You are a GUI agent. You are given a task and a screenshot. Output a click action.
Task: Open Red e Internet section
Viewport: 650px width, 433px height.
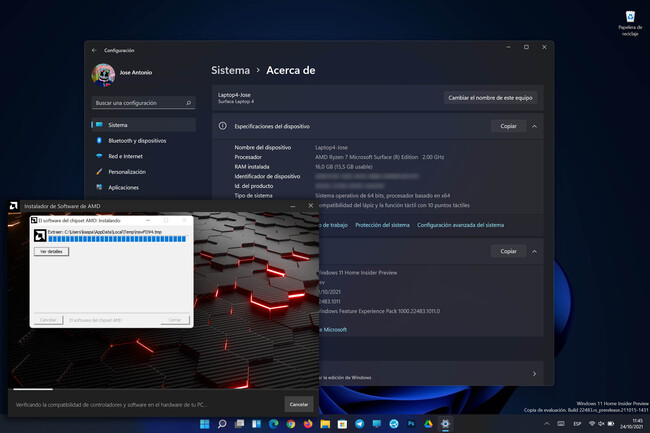(x=143, y=156)
